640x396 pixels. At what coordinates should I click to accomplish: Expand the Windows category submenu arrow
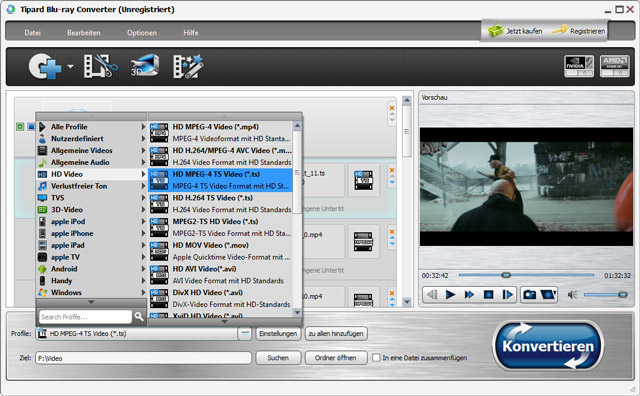[143, 293]
